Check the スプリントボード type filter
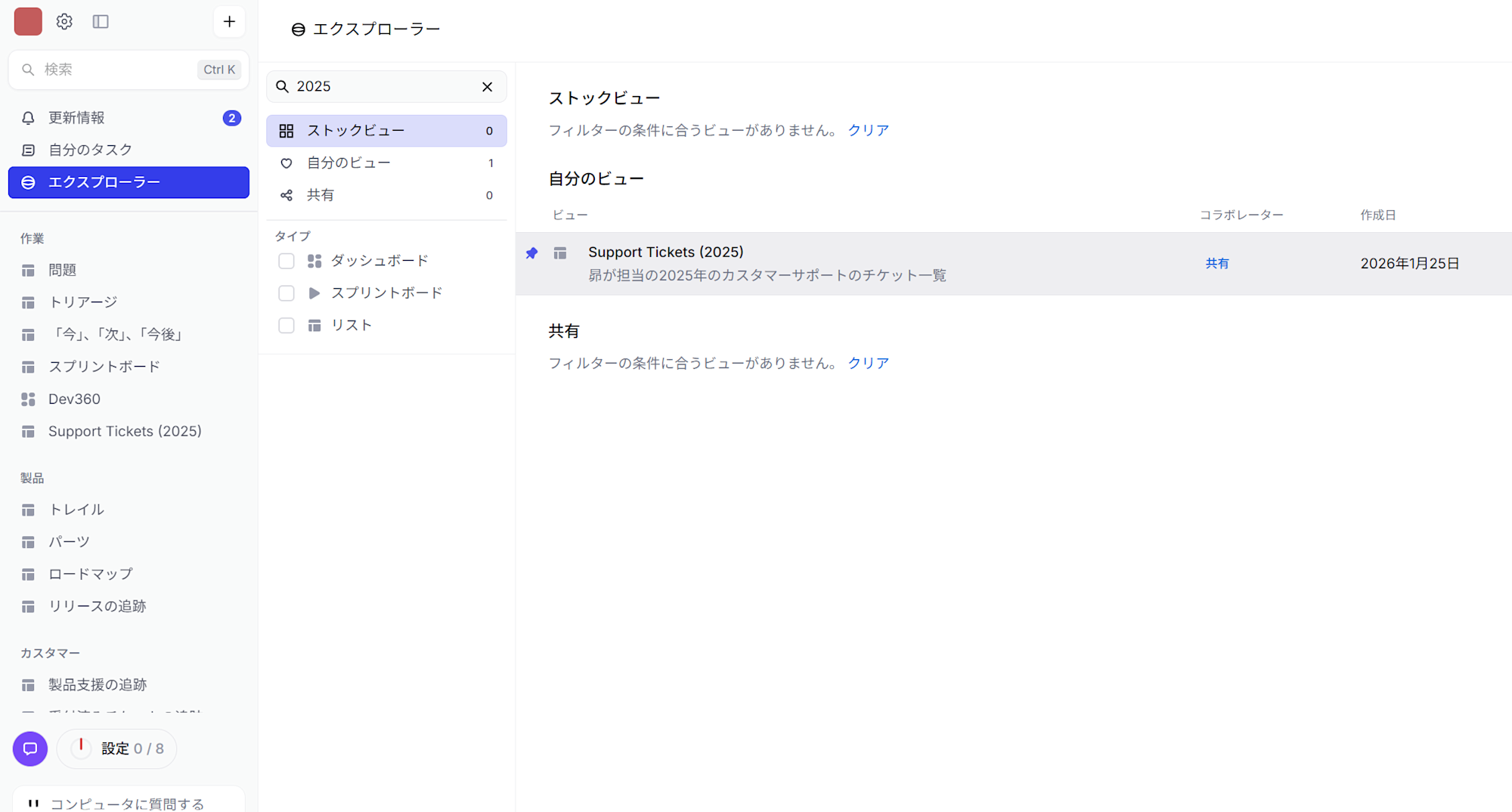 click(x=286, y=293)
